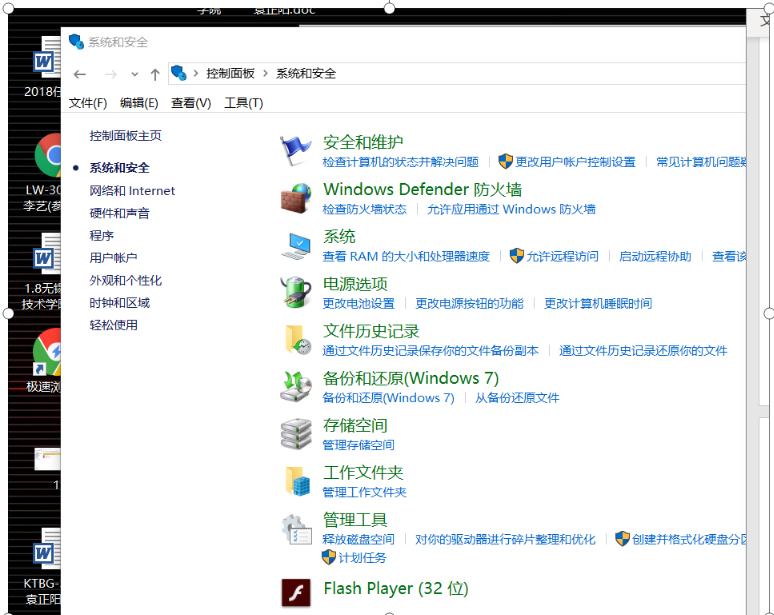Screen dimensions: 774x615
Task: Click 控制面板 breadcrumb in address bar
Action: pos(231,74)
